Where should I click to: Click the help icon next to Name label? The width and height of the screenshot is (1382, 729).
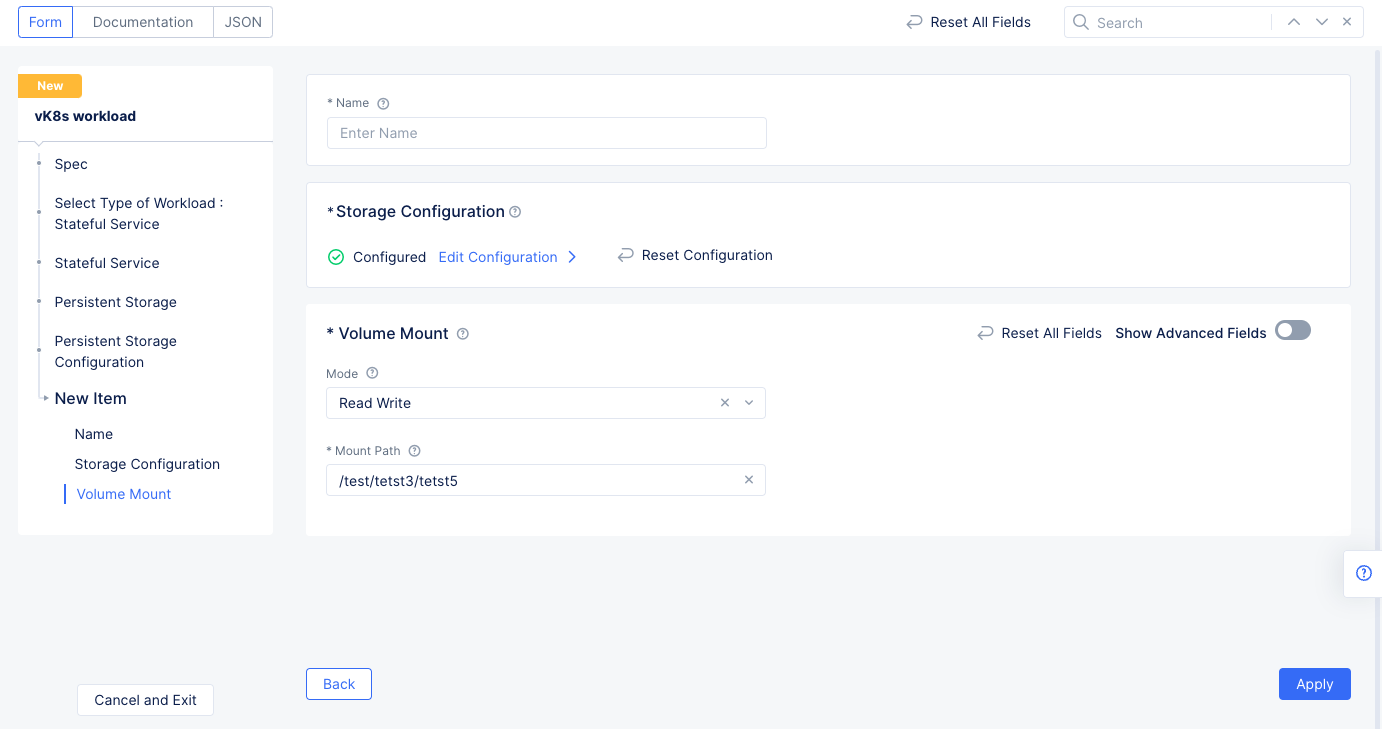[x=383, y=103]
